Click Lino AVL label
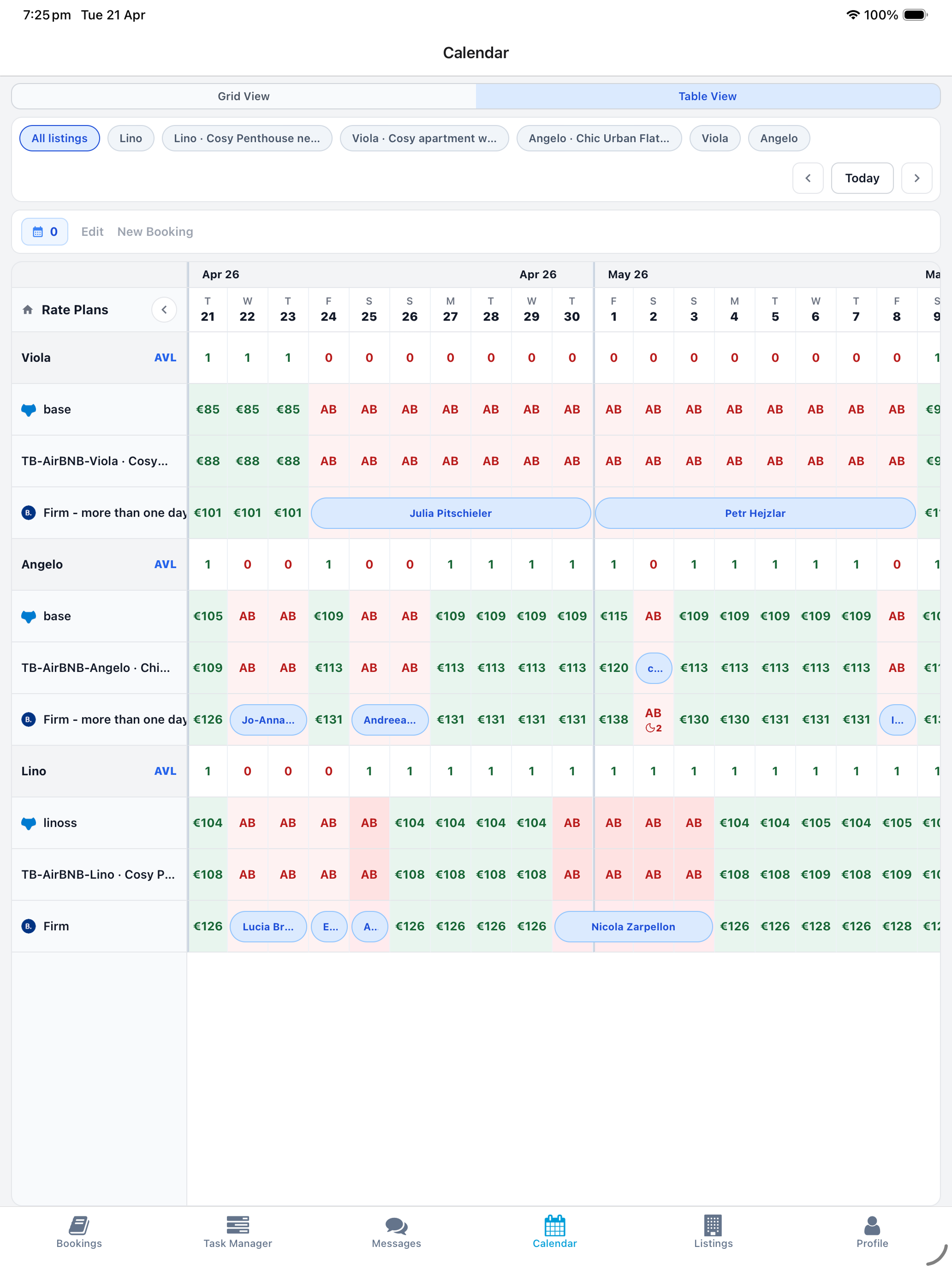The image size is (952, 1270). (x=165, y=771)
